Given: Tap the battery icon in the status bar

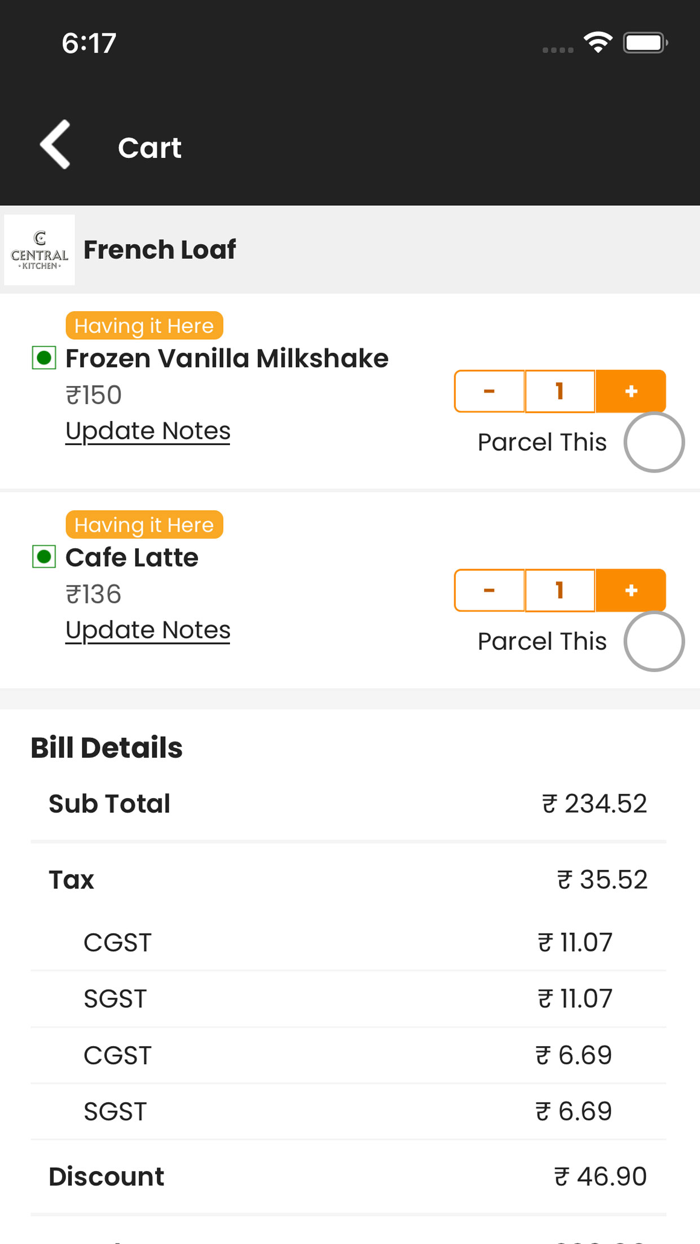Looking at the screenshot, I should (646, 42).
